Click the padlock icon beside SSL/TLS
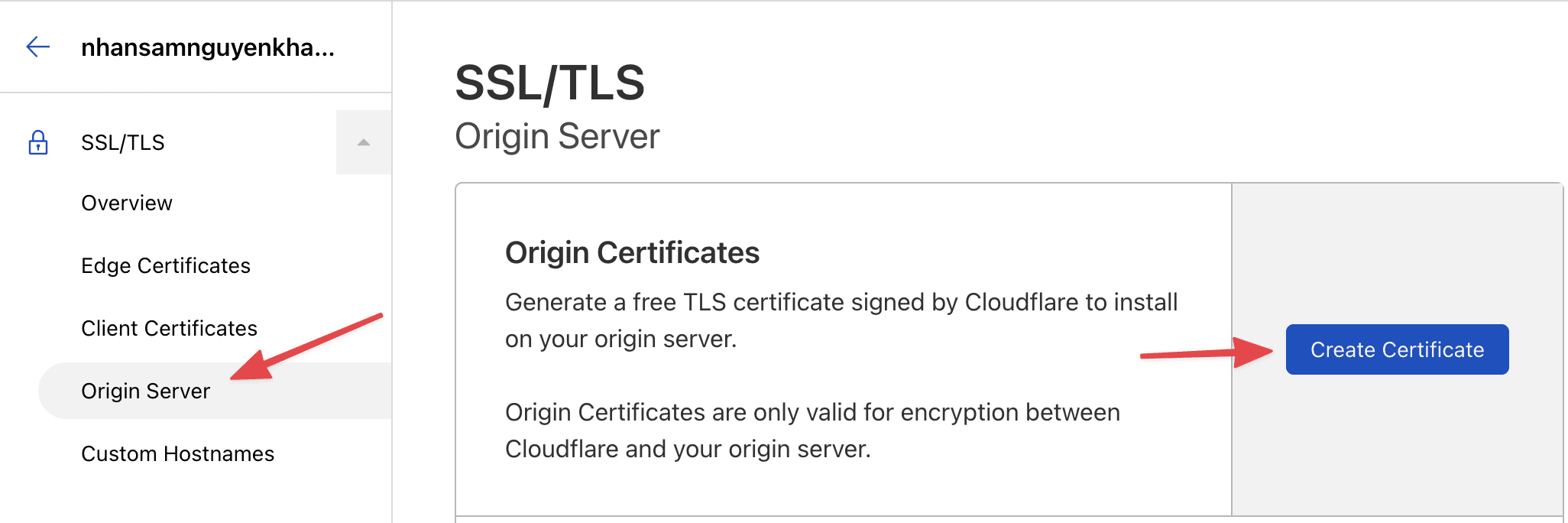Image resolution: width=1568 pixels, height=523 pixels. click(39, 142)
